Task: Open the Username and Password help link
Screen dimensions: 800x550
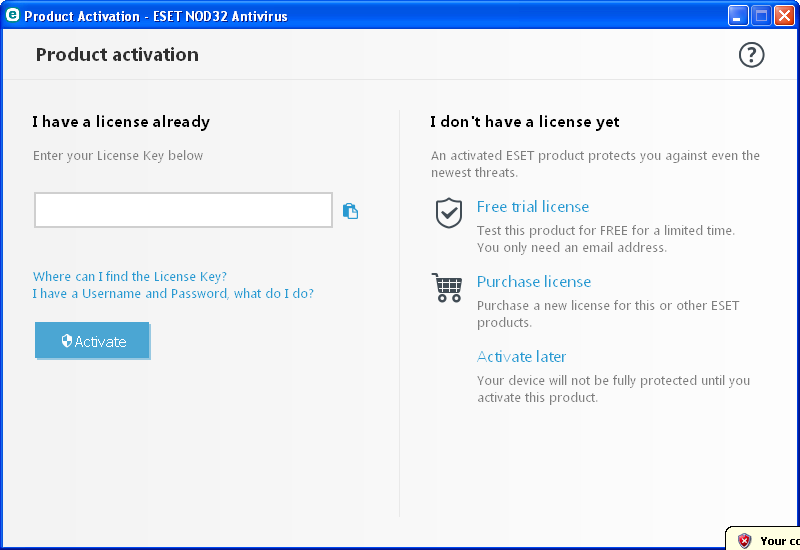Action: pyautogui.click(x=173, y=293)
